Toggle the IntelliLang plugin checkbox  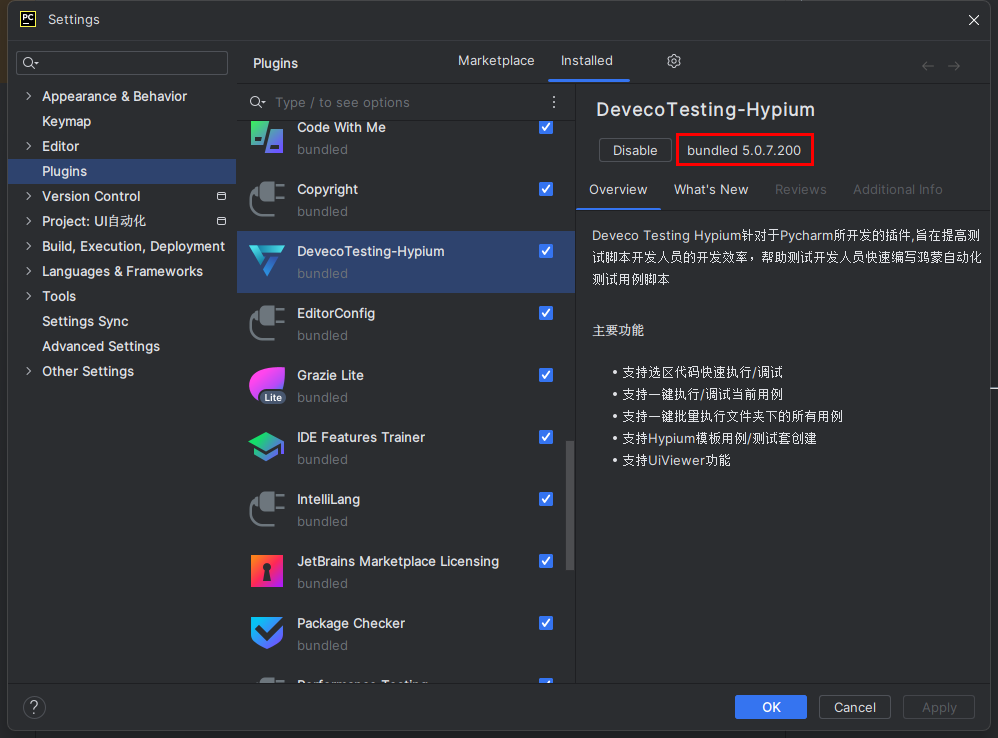coord(546,499)
